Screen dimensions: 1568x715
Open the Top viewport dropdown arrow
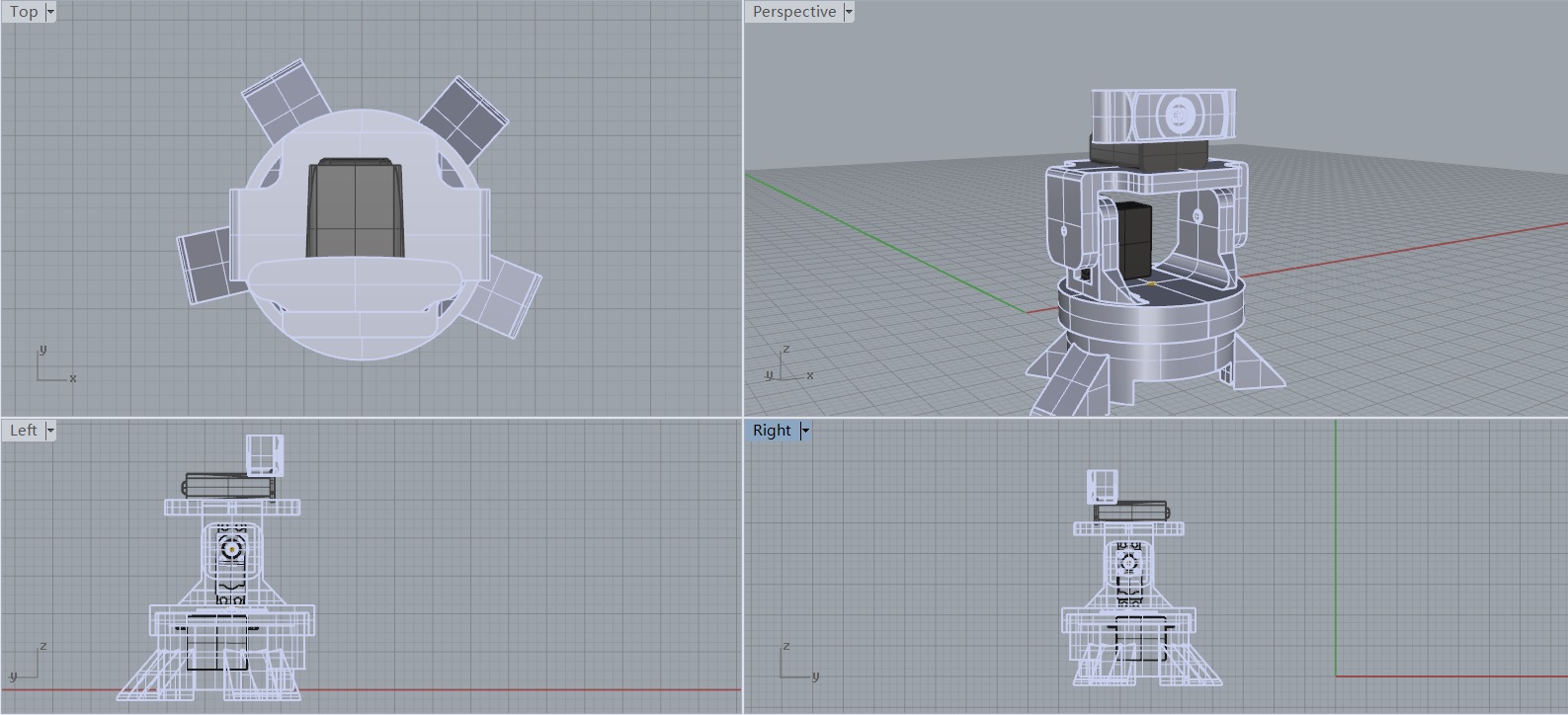tap(51, 12)
